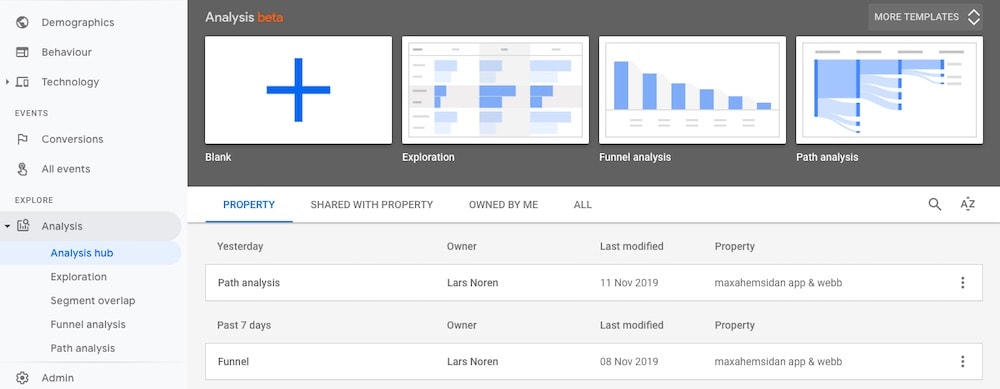
Task: Select the All tab
Action: (x=582, y=205)
